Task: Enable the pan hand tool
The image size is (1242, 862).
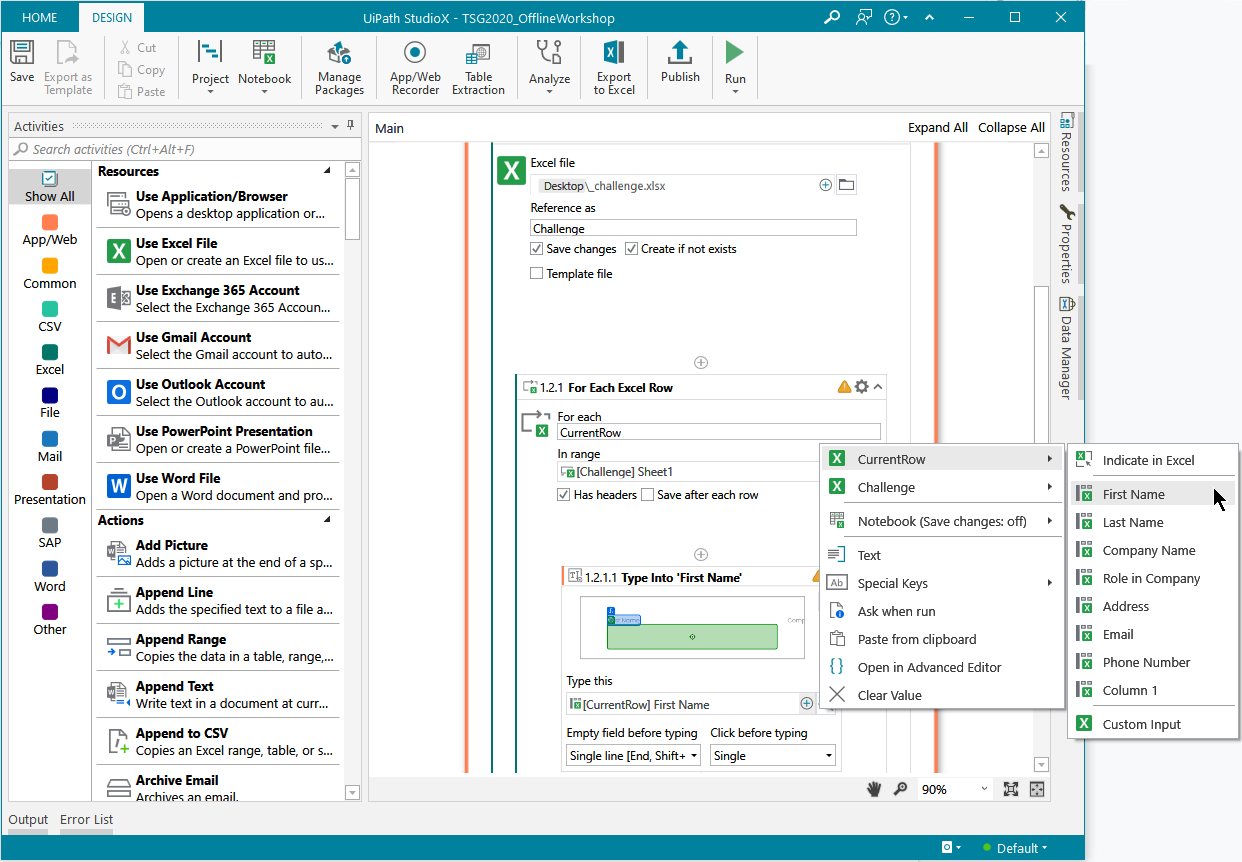Action: 874,789
